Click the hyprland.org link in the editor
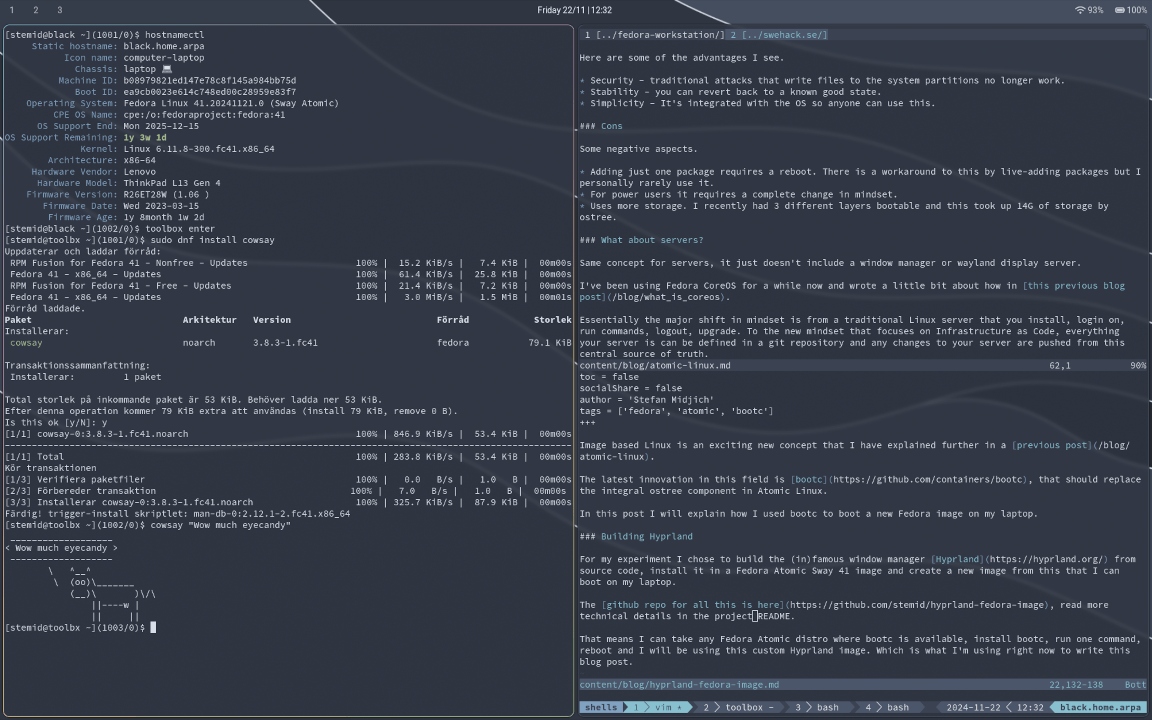 point(1044,559)
